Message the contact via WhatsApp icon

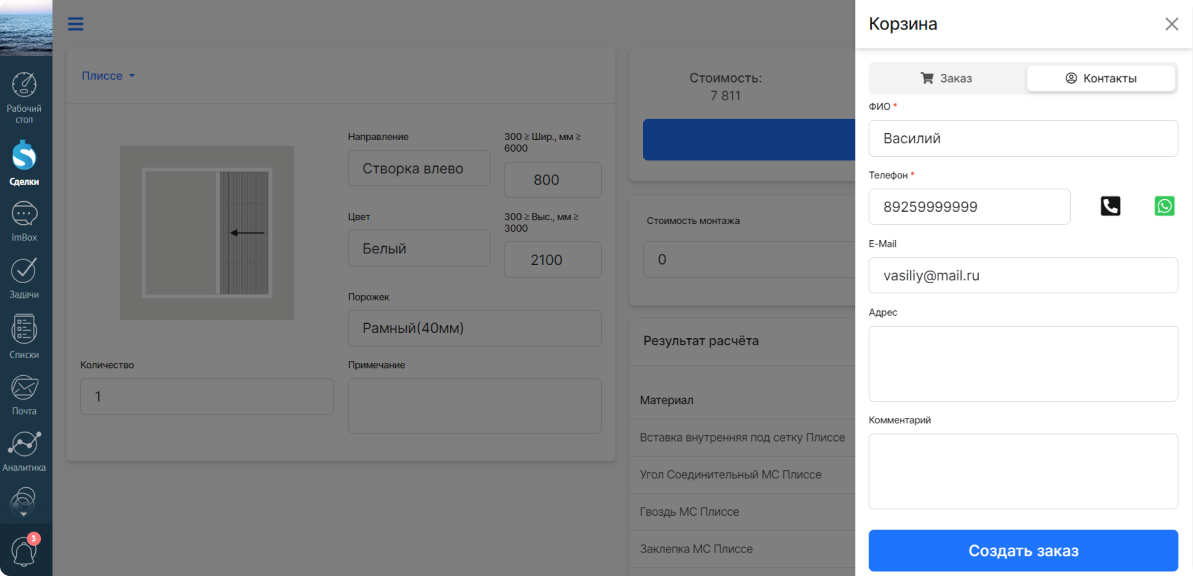tap(1164, 206)
